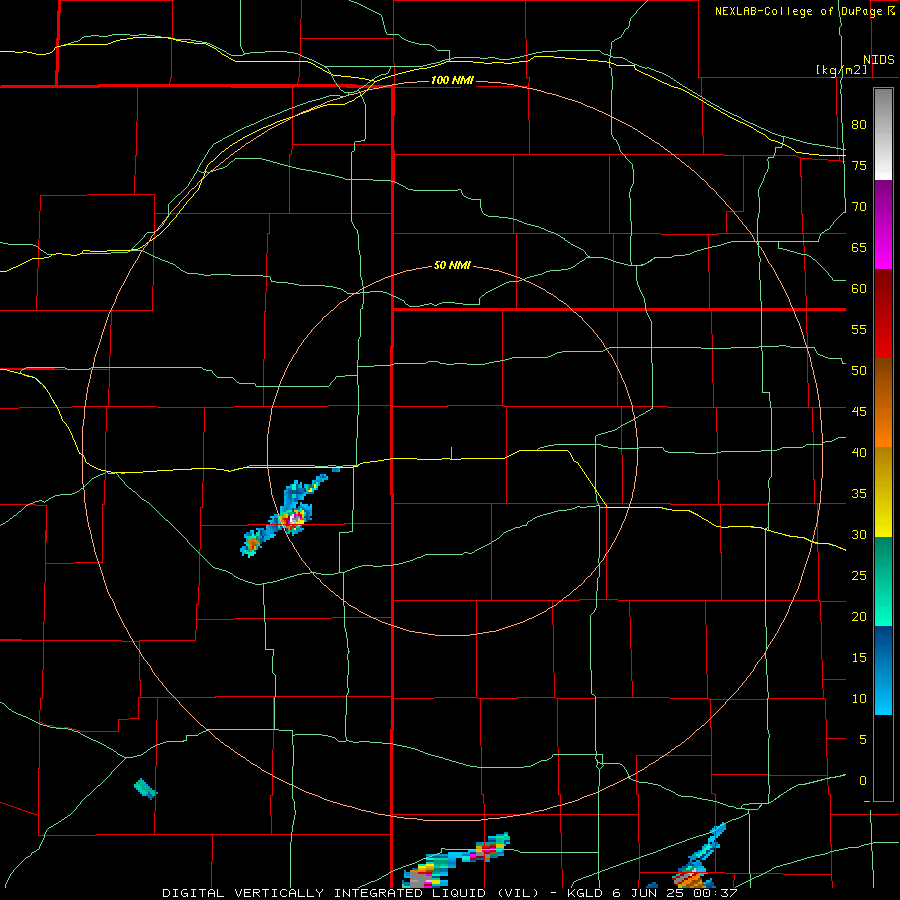Pick the dark red segment of the color bar
The width and height of the screenshot is (900, 900).
click(883, 313)
